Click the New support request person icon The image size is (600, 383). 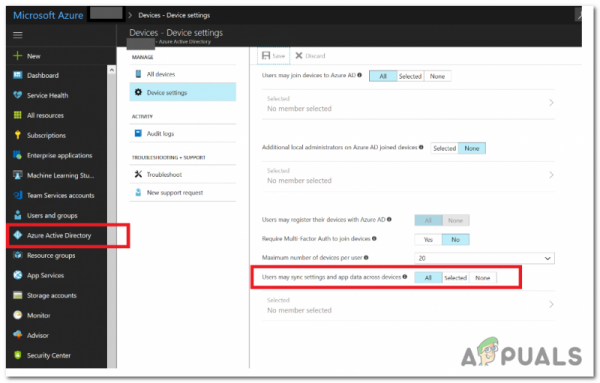[x=138, y=192]
